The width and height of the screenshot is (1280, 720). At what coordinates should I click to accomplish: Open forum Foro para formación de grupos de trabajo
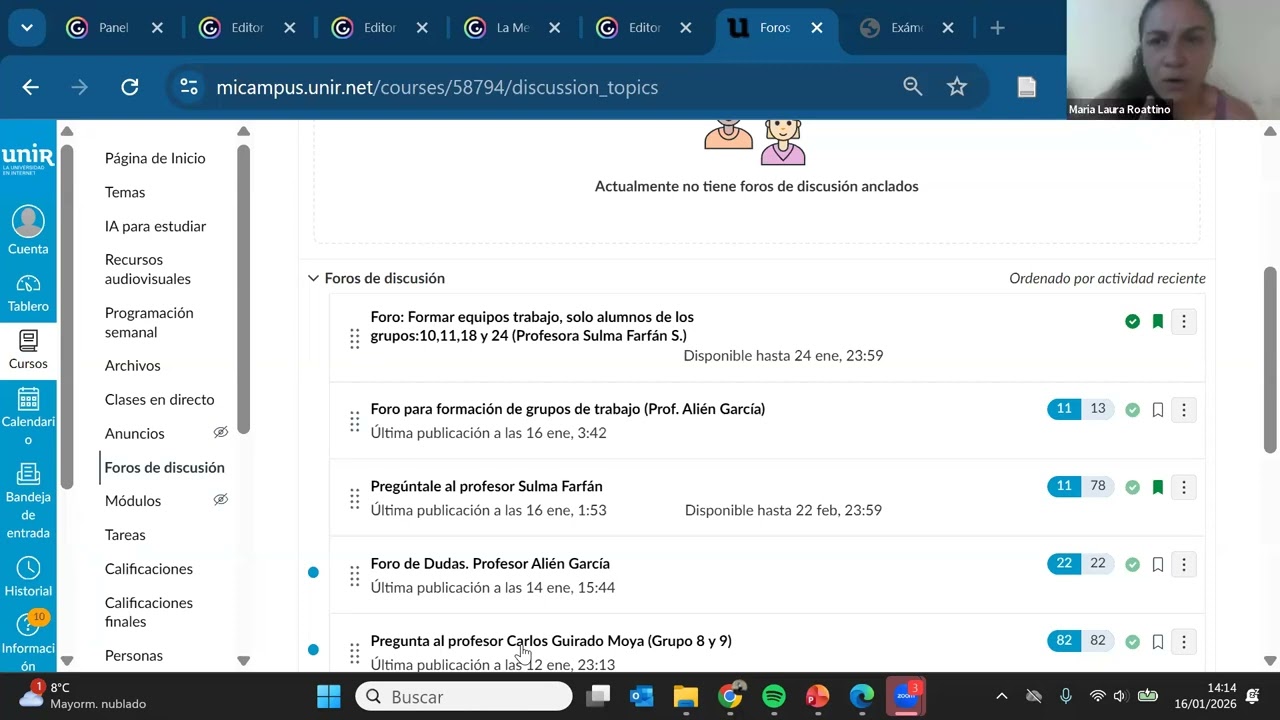568,409
